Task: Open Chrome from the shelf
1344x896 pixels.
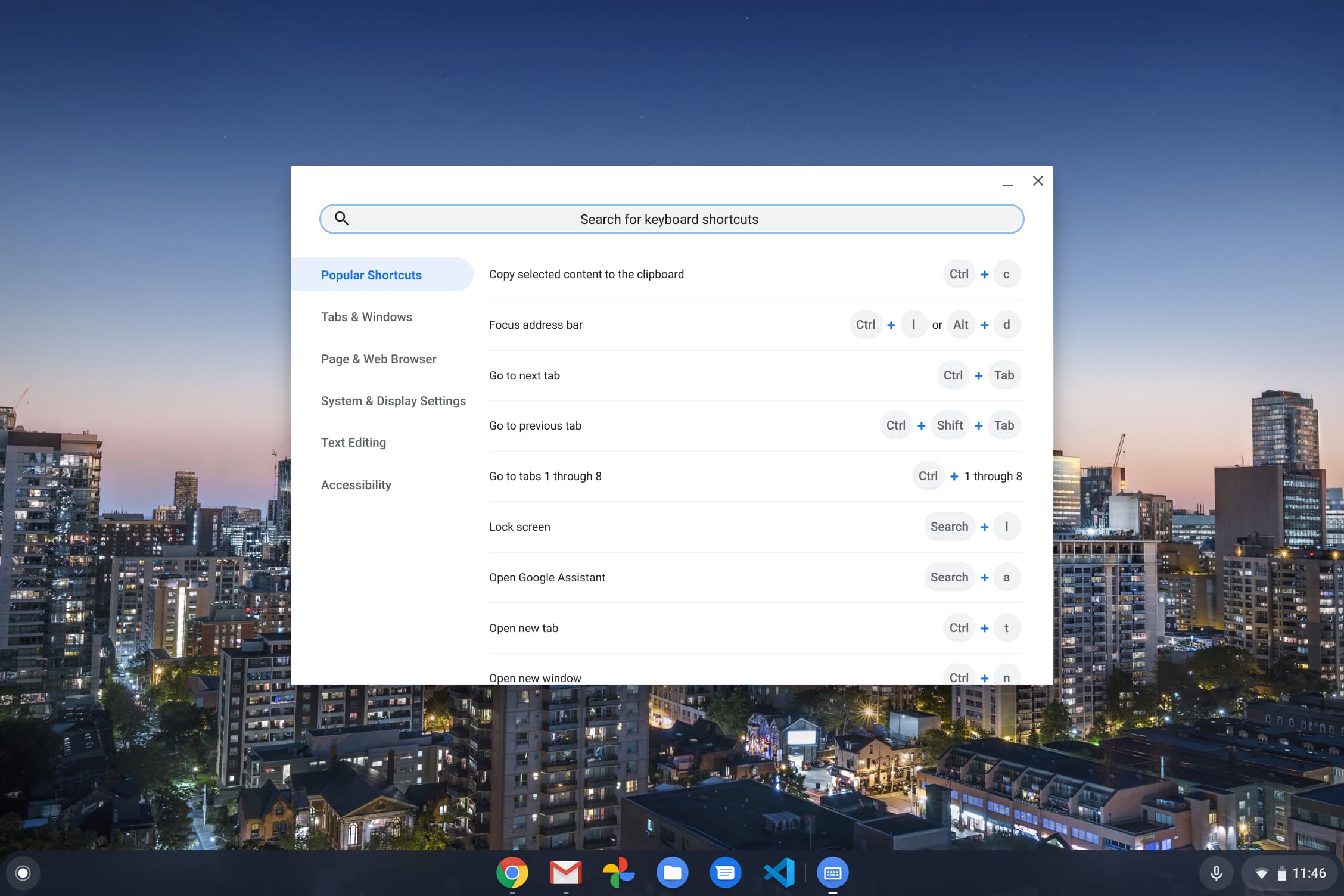Action: (x=512, y=873)
